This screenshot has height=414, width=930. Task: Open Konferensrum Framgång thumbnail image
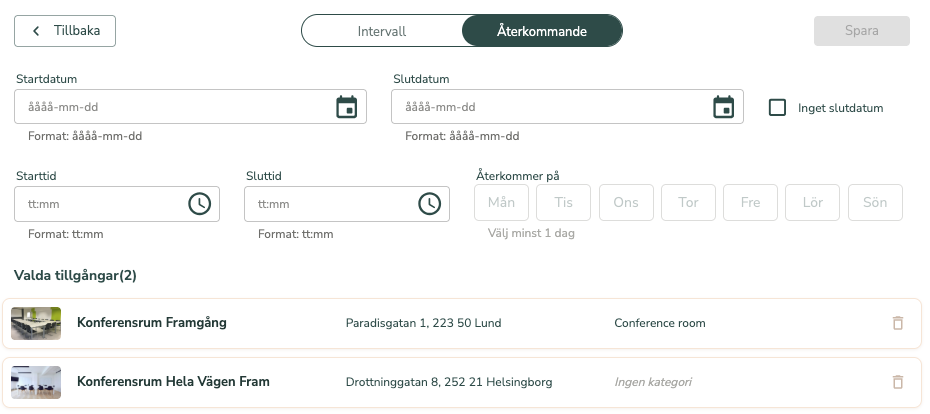(x=36, y=323)
